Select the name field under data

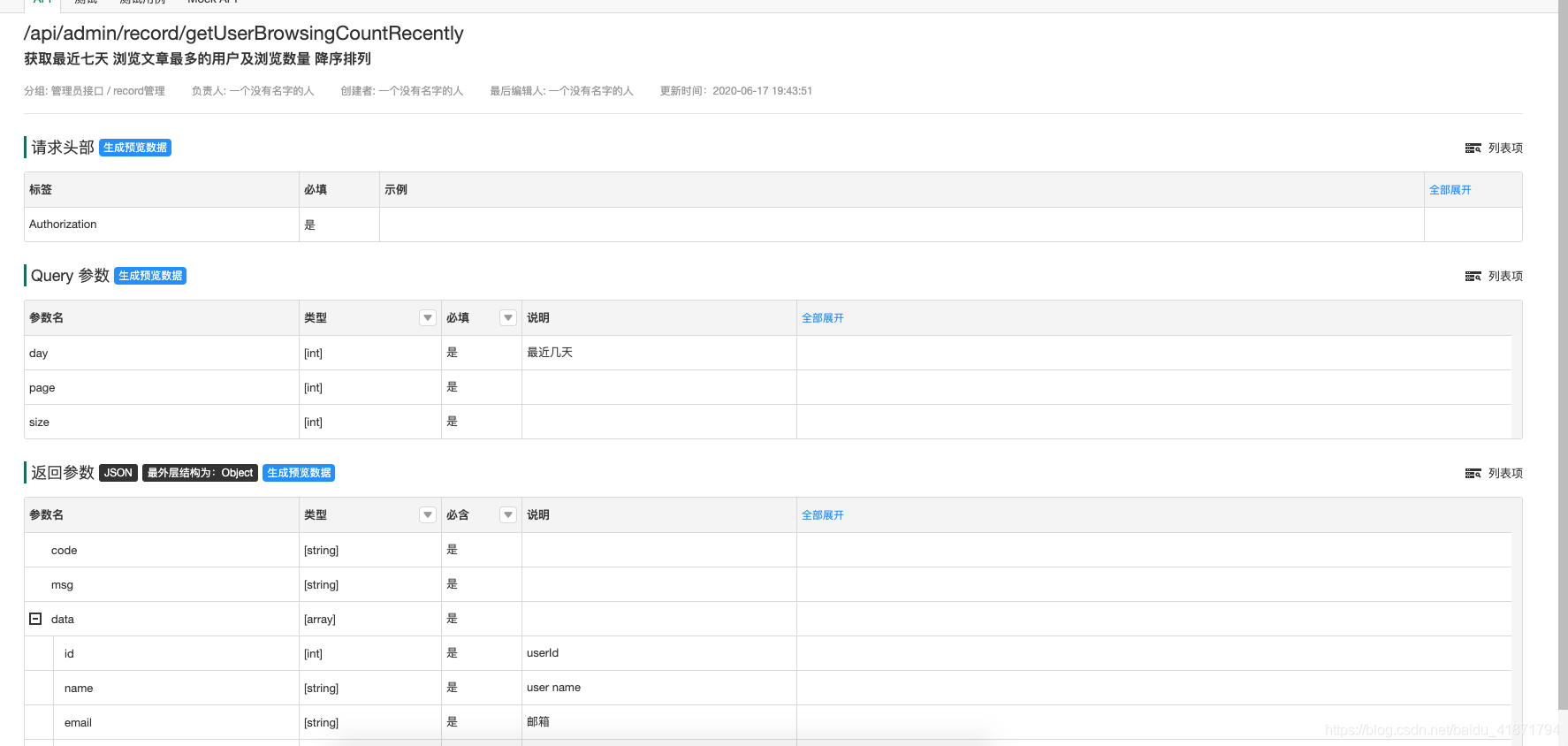79,688
